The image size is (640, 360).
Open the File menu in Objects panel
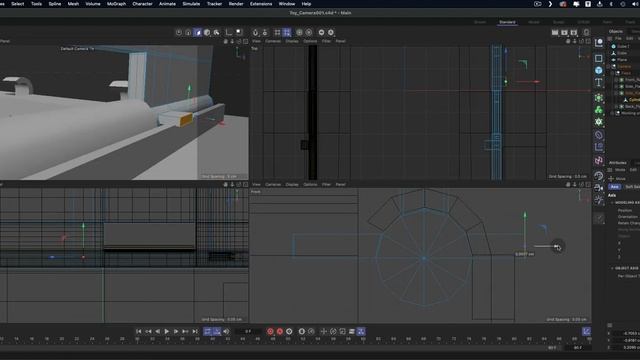point(618,38)
